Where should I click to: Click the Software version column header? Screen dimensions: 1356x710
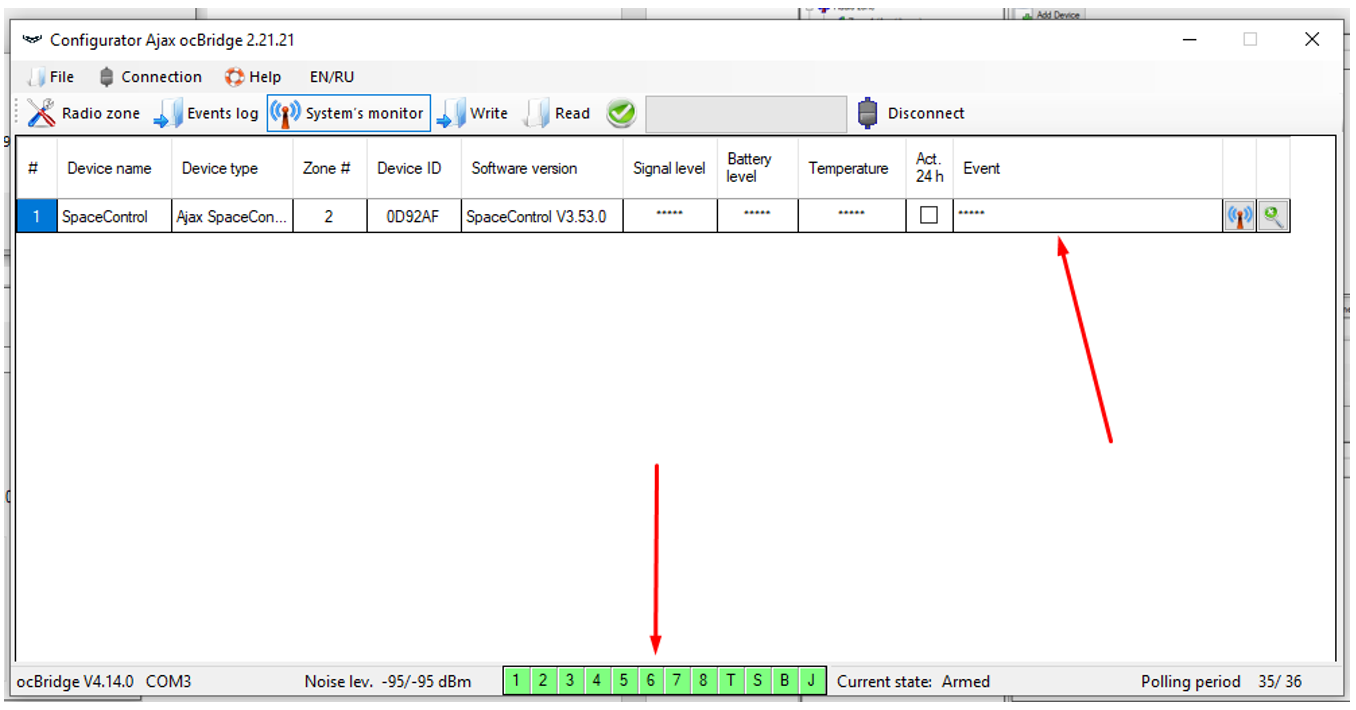542,168
